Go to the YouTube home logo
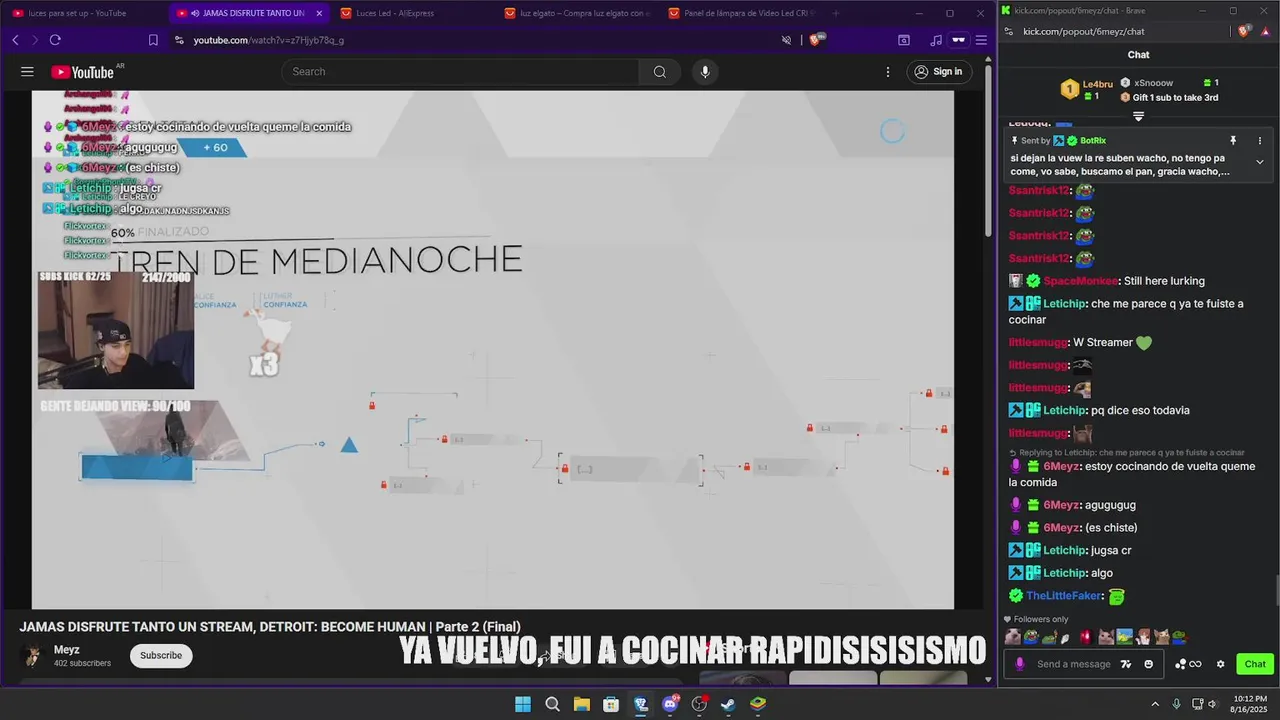Viewport: 1280px width, 720px height. (x=83, y=72)
